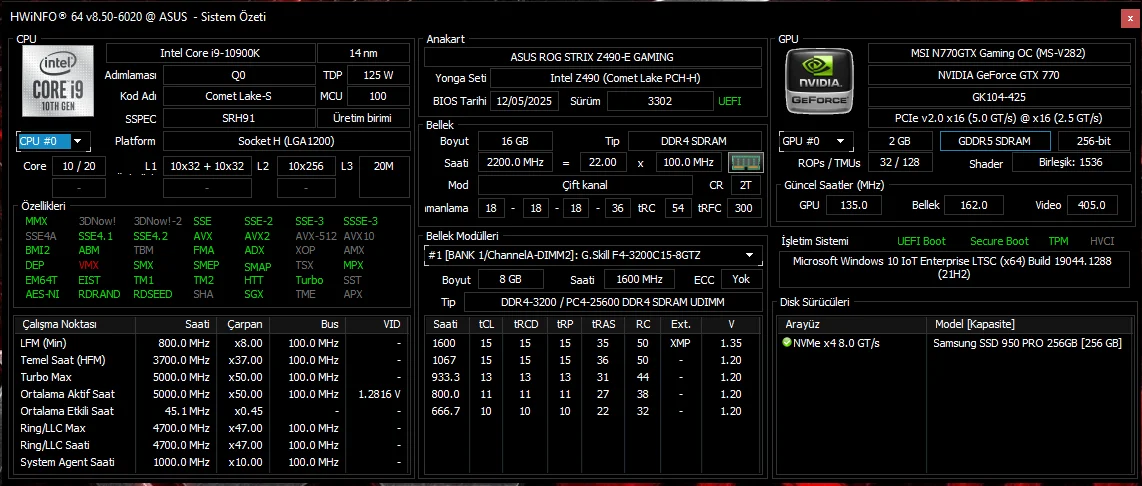Click the Intel Z490 chipset field
Image resolution: width=1142 pixels, height=486 pixels.
click(626, 79)
